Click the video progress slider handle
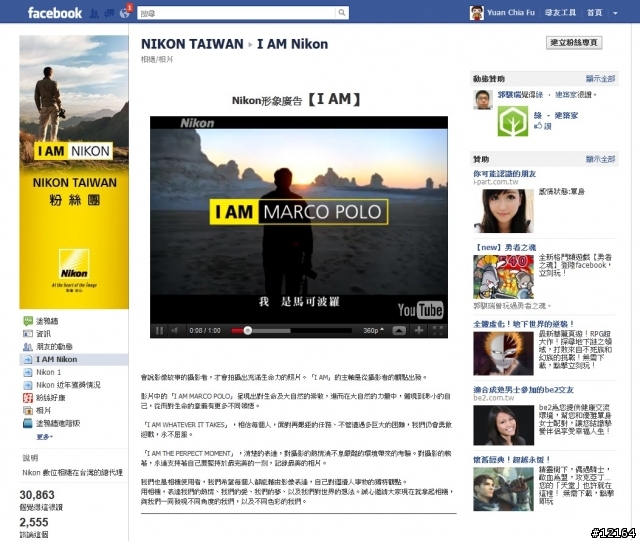 (x=247, y=330)
